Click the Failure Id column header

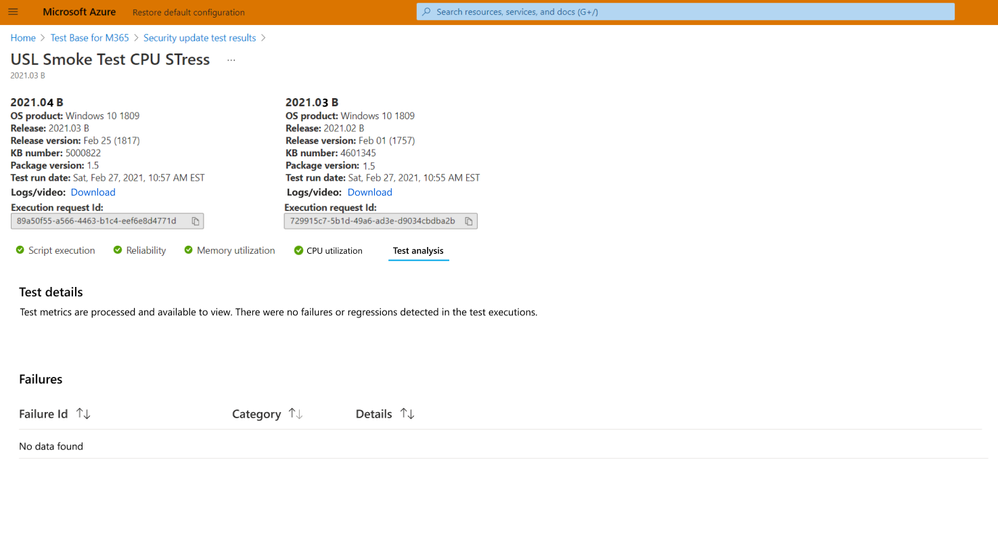pos(43,414)
